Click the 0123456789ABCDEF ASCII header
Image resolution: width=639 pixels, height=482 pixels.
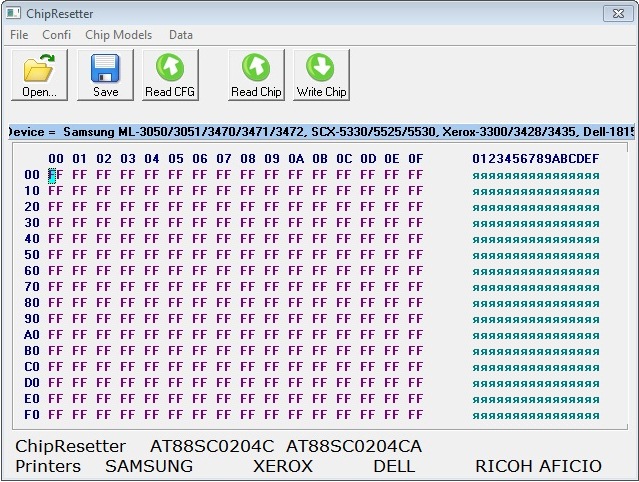[x=535, y=158]
